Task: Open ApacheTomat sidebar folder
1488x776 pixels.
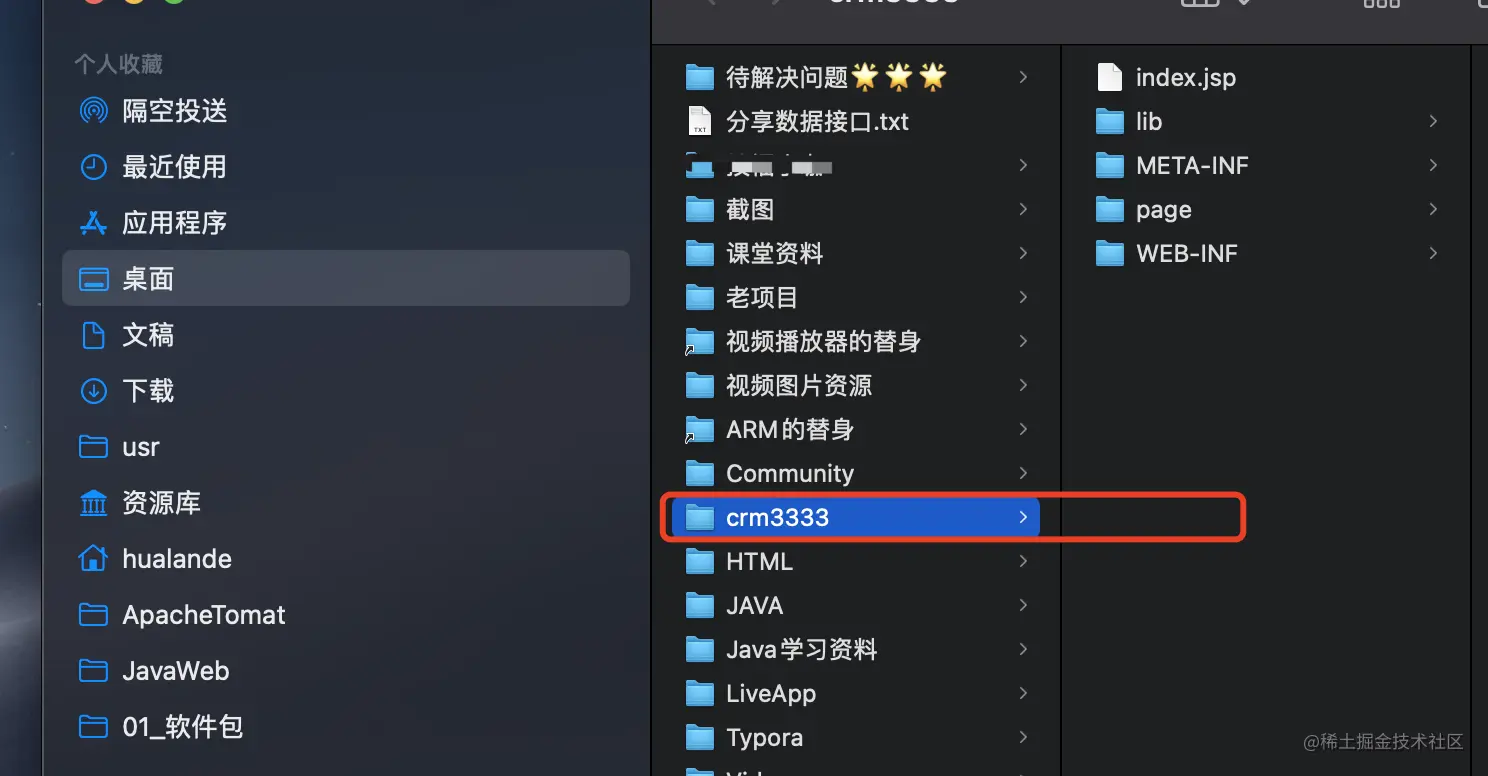Action: coord(183,614)
